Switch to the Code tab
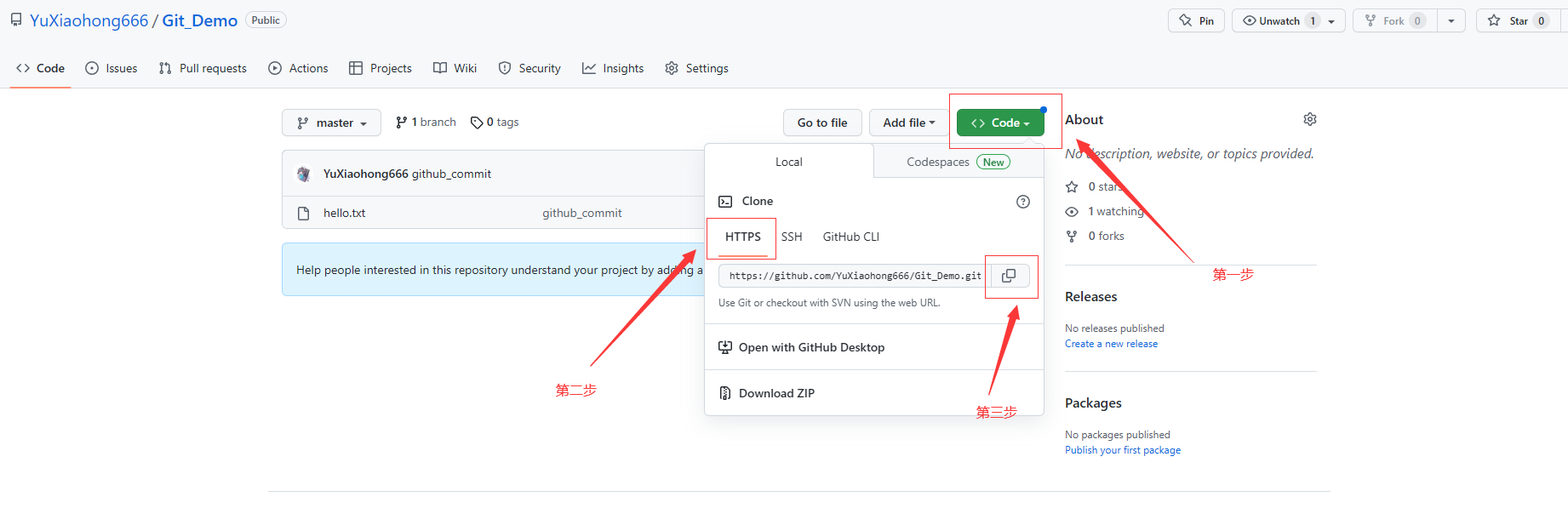This screenshot has height=508, width=1568. 41,69
